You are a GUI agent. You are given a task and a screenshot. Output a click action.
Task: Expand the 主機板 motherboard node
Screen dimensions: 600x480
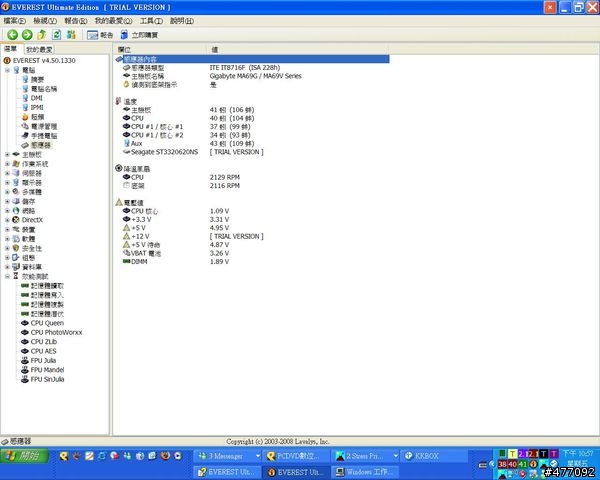coord(7,155)
